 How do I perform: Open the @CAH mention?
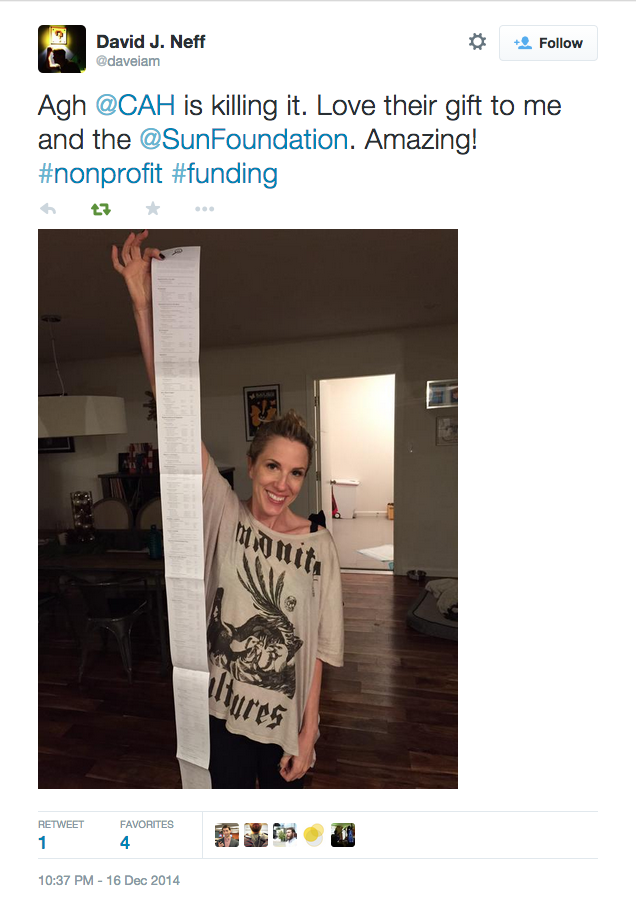coord(135,106)
